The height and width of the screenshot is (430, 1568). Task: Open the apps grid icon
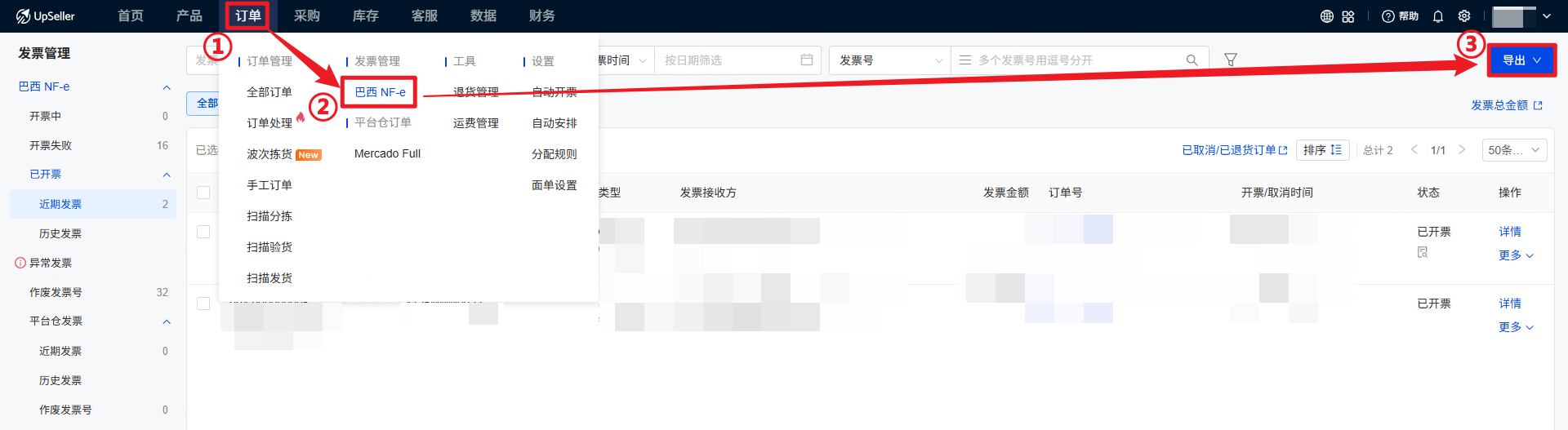(1348, 16)
